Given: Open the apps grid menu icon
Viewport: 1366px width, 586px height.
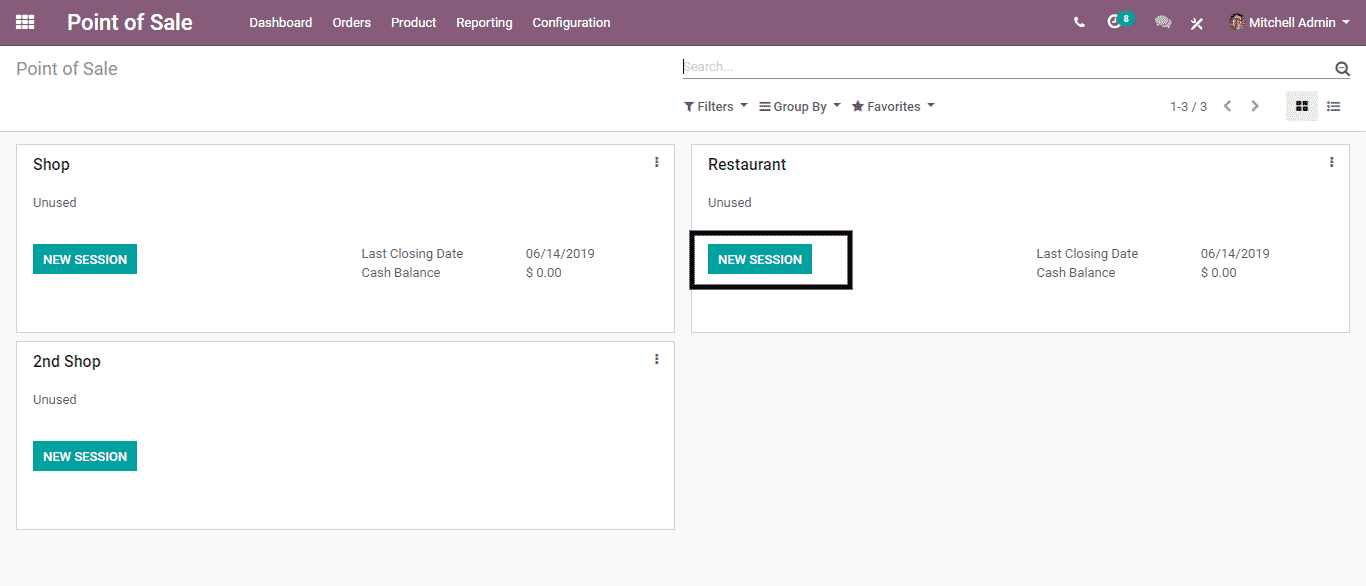Looking at the screenshot, I should pos(25,22).
